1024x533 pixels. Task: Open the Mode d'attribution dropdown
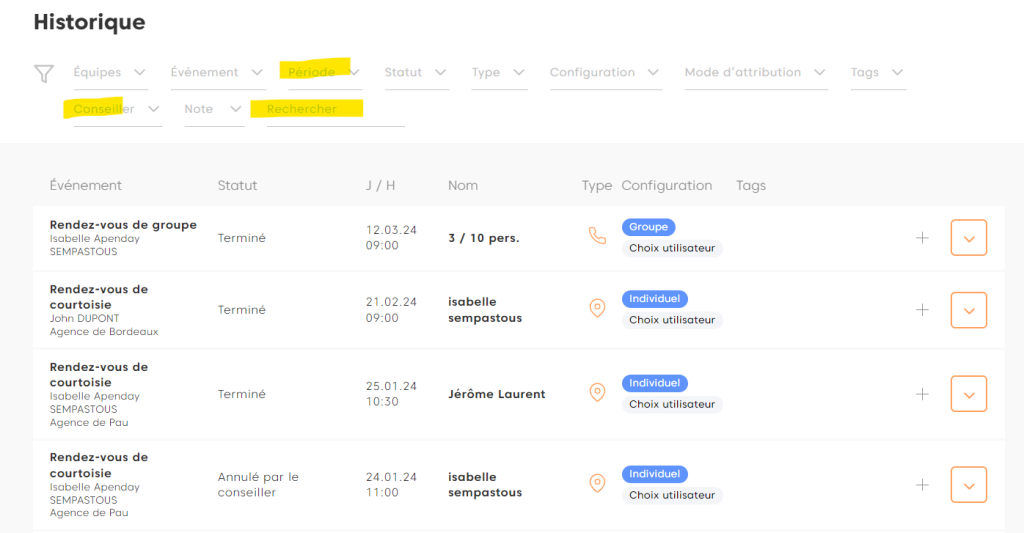[x=755, y=73]
